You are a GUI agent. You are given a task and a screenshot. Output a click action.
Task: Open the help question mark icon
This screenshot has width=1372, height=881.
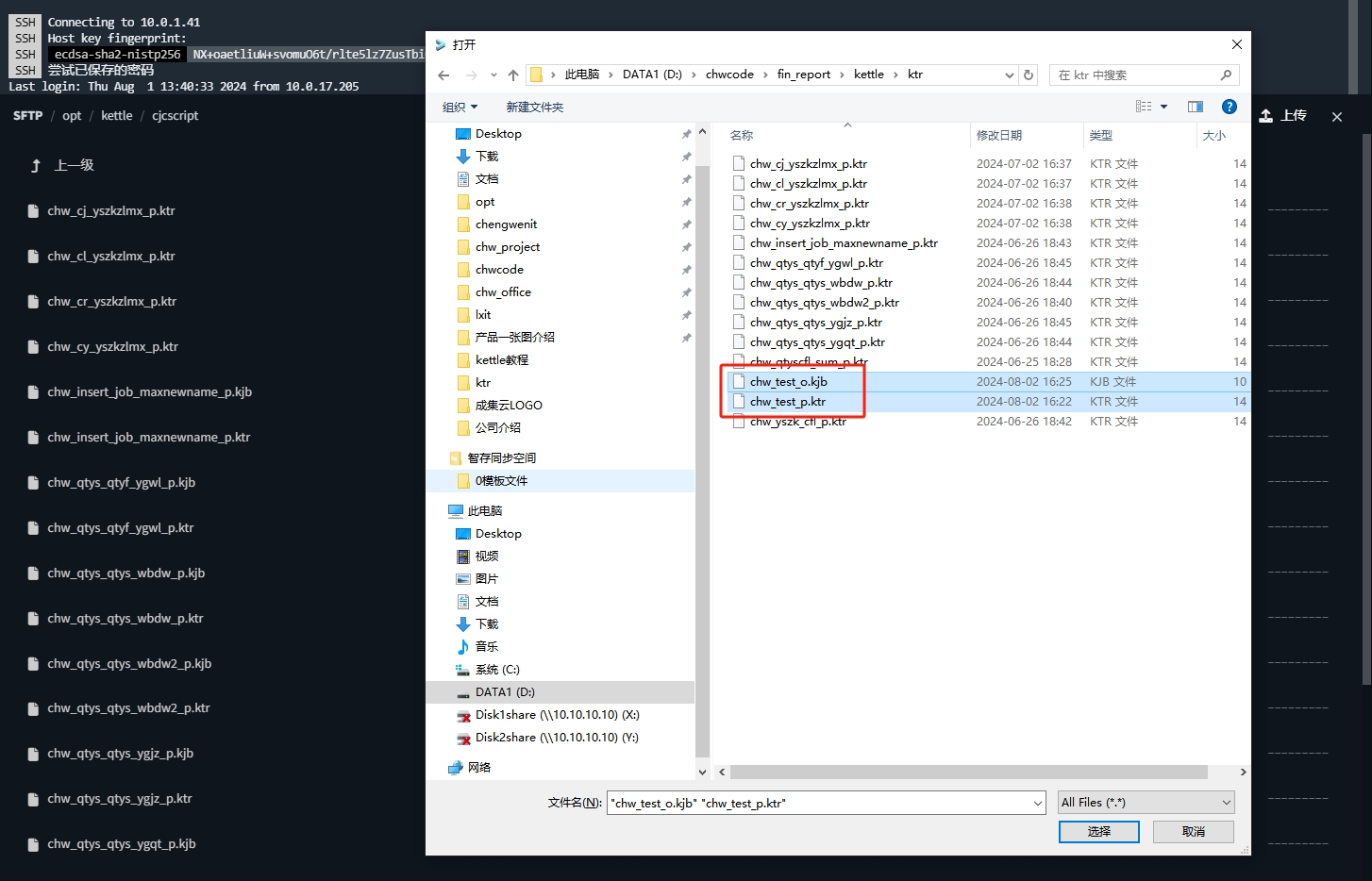click(1229, 107)
